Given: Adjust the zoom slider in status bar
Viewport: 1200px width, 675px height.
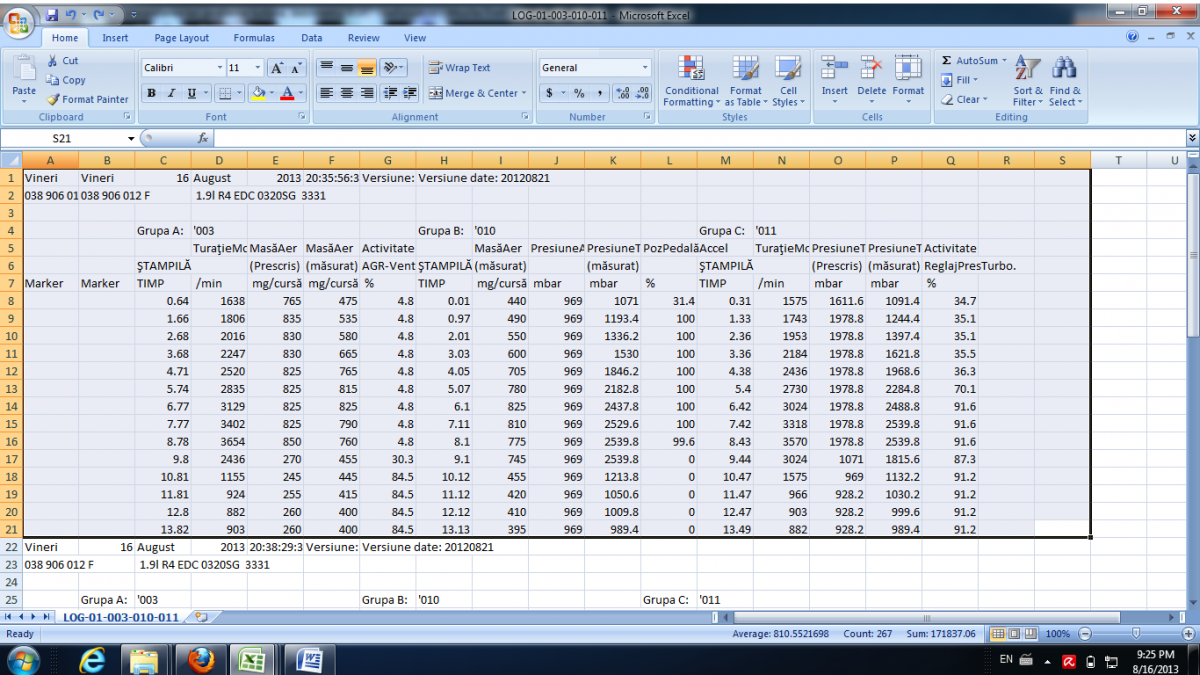Looking at the screenshot, I should point(1135,634).
